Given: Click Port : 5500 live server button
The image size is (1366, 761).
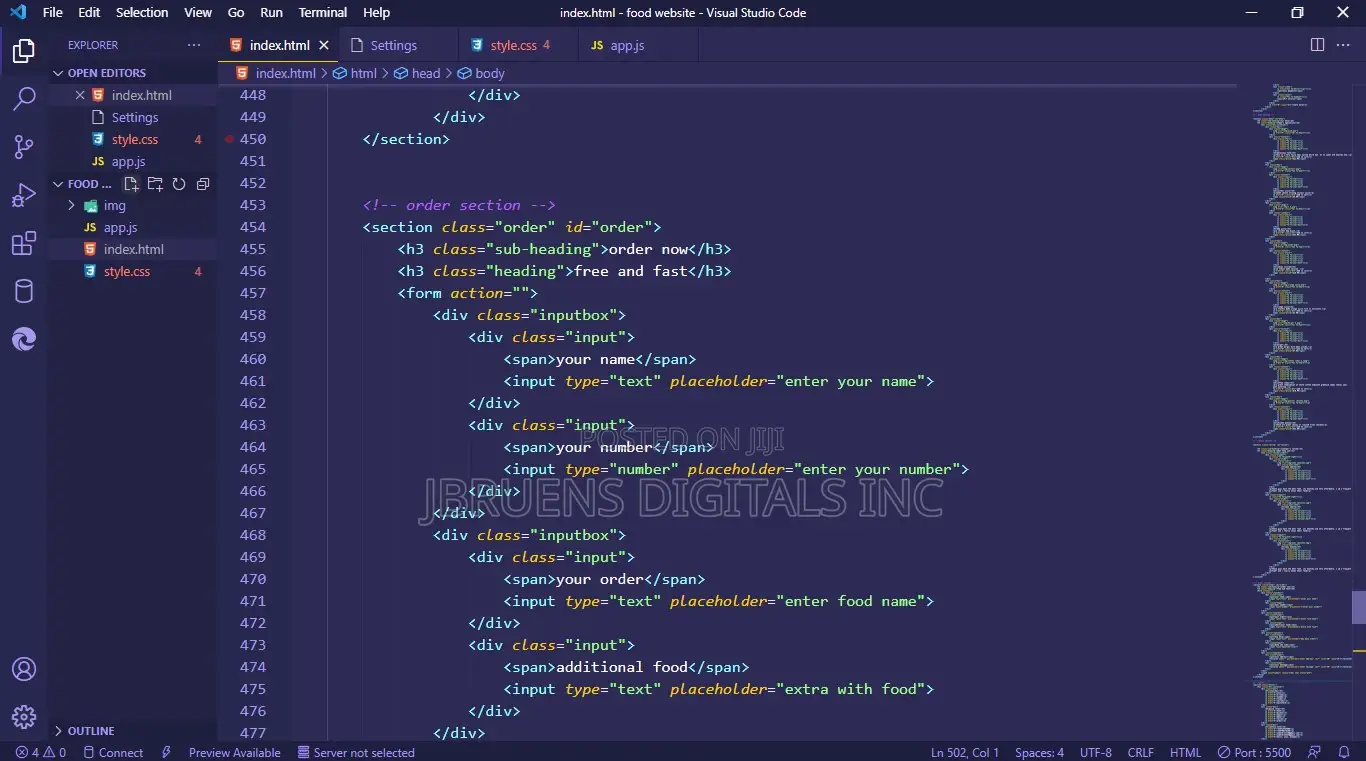Looking at the screenshot, I should click(x=1254, y=752).
